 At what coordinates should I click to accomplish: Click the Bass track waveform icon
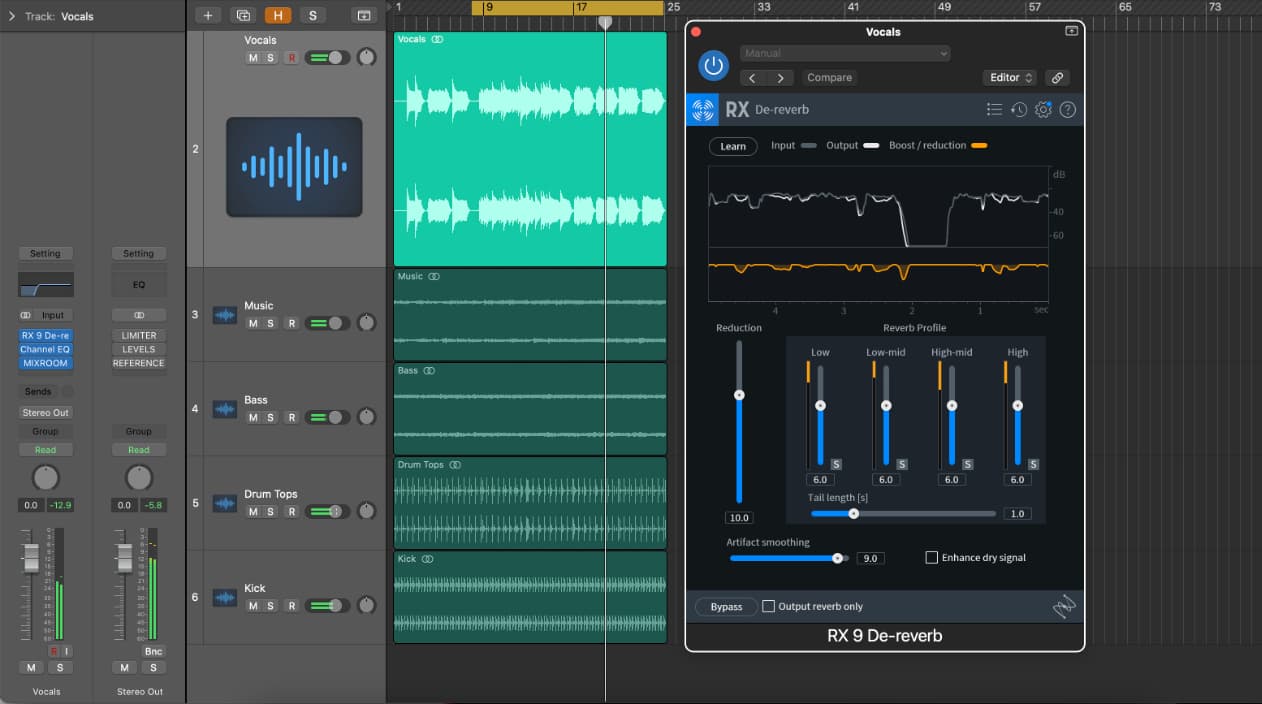click(x=225, y=409)
